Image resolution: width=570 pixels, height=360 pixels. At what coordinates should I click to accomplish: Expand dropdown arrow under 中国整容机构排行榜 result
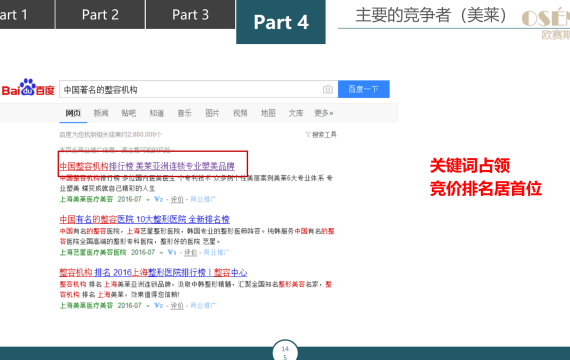pos(148,200)
